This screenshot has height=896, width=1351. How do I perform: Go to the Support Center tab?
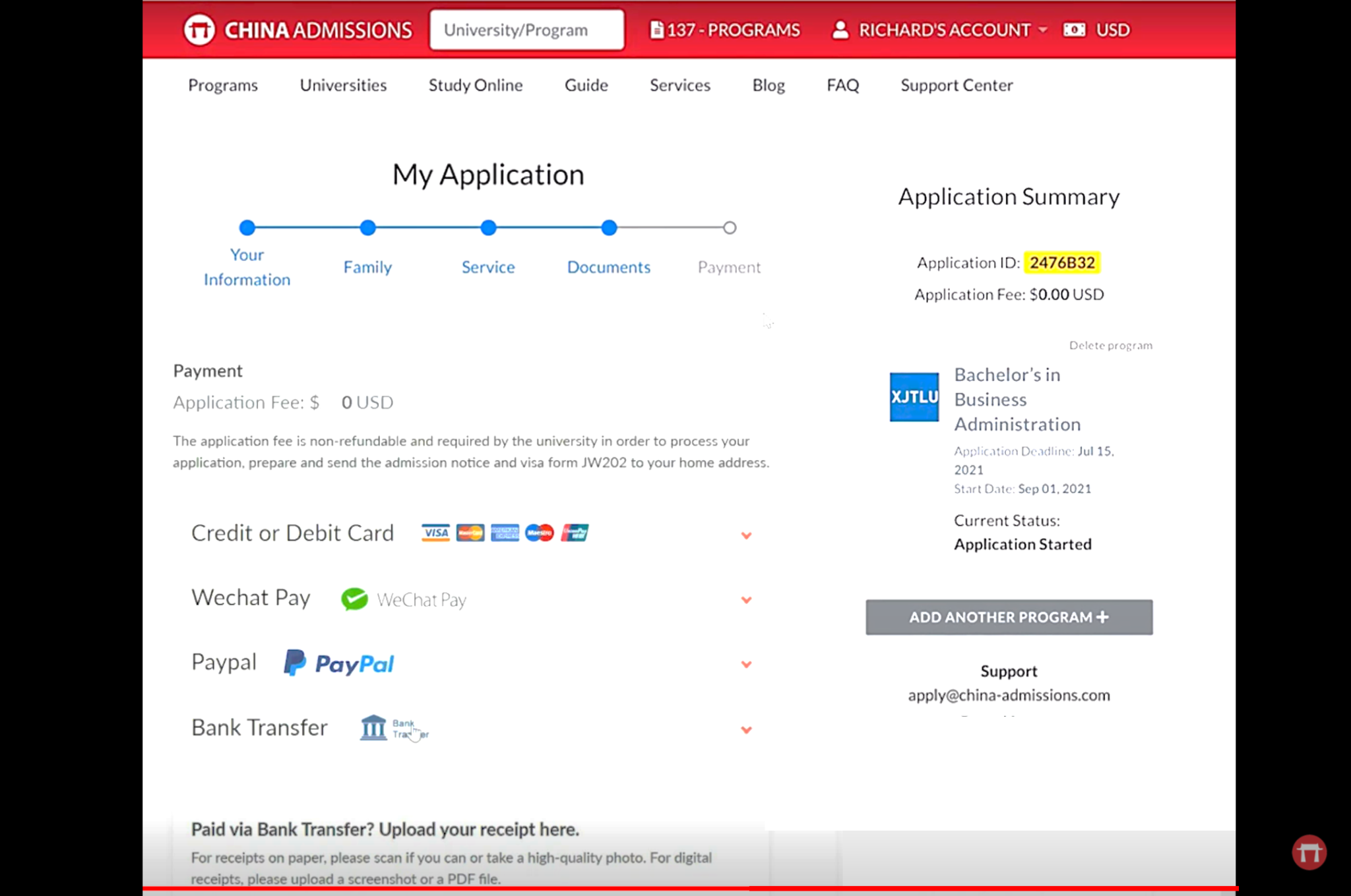(x=956, y=85)
